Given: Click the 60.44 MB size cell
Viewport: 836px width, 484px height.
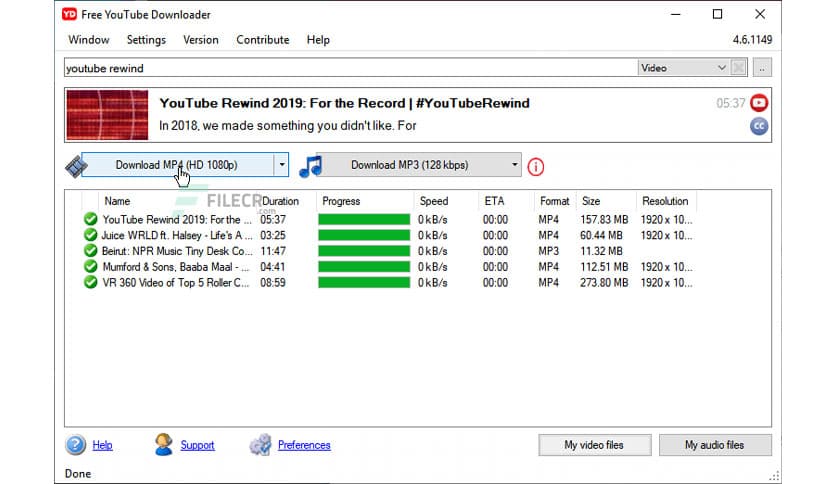Looking at the screenshot, I should click(601, 235).
